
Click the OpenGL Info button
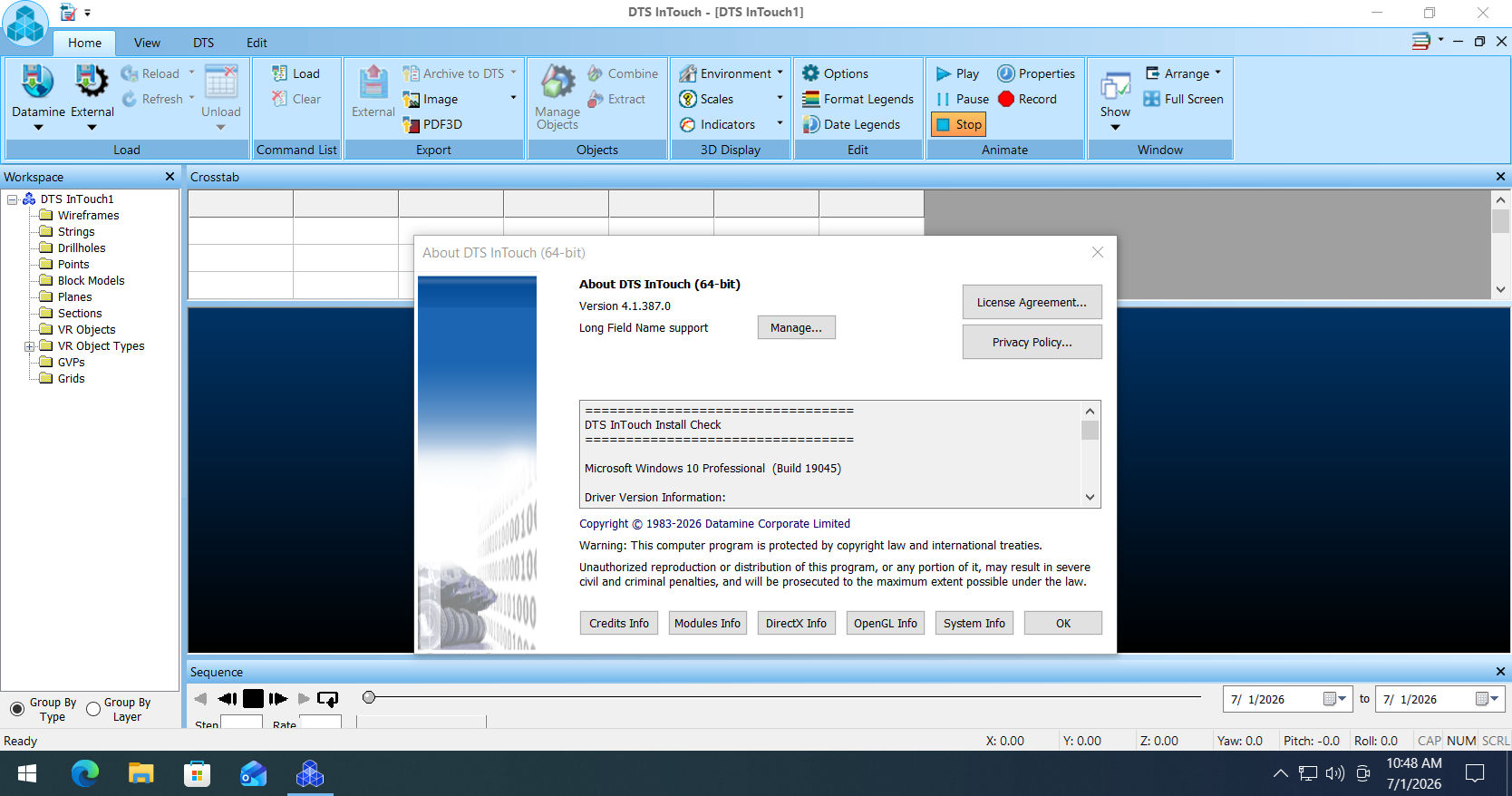click(885, 623)
